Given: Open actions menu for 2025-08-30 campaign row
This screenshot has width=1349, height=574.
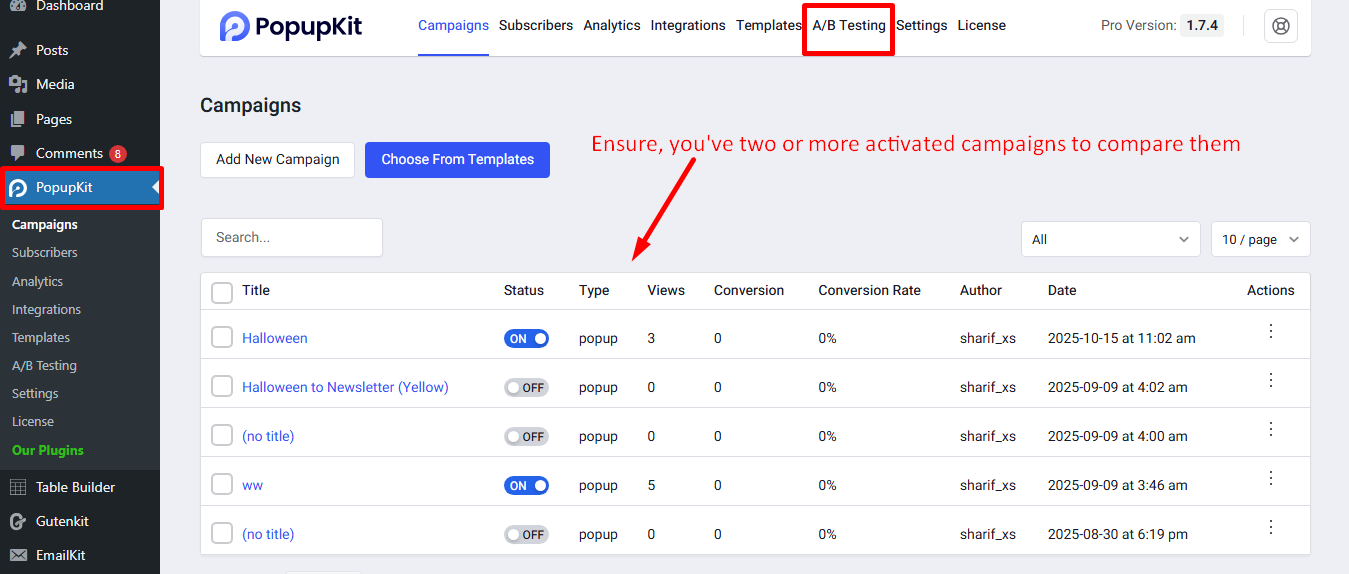Looking at the screenshot, I should [x=1271, y=527].
